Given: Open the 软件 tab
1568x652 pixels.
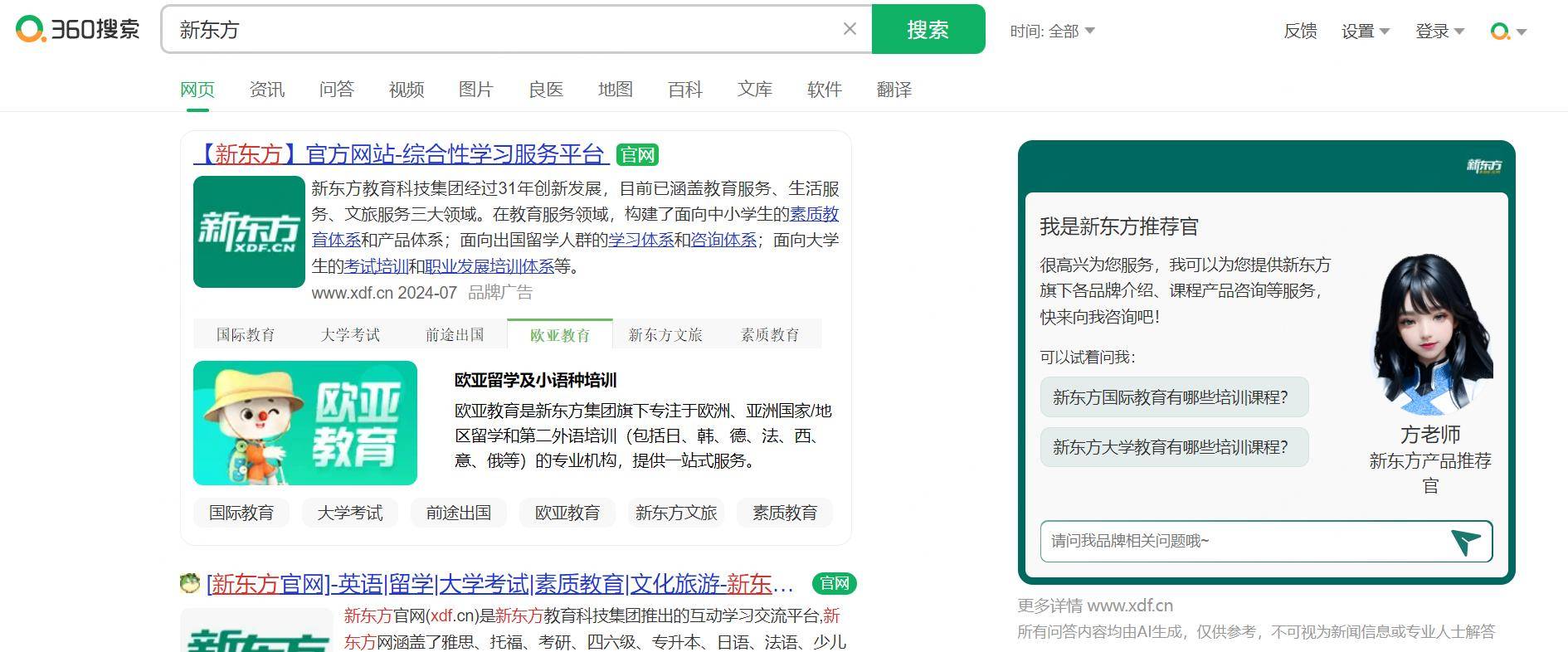Looking at the screenshot, I should tap(825, 90).
